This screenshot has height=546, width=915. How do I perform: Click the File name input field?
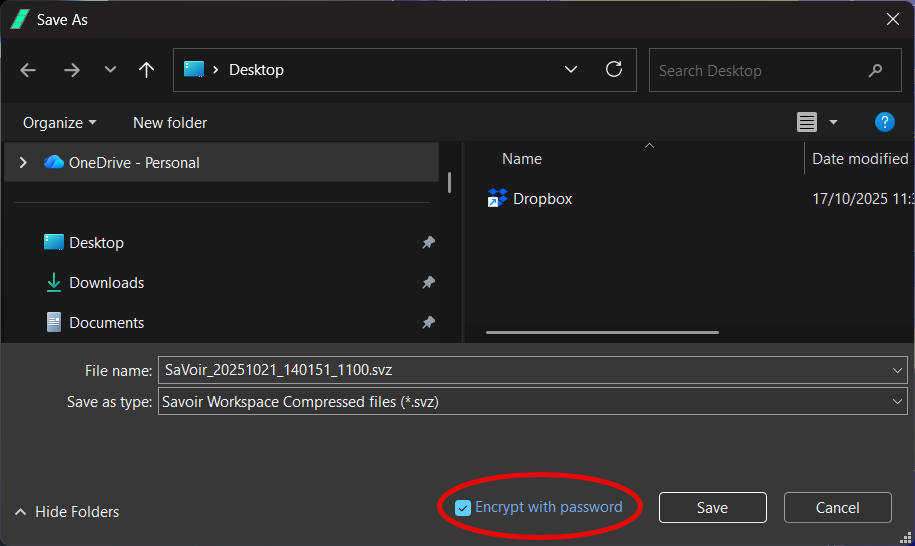(x=520, y=370)
